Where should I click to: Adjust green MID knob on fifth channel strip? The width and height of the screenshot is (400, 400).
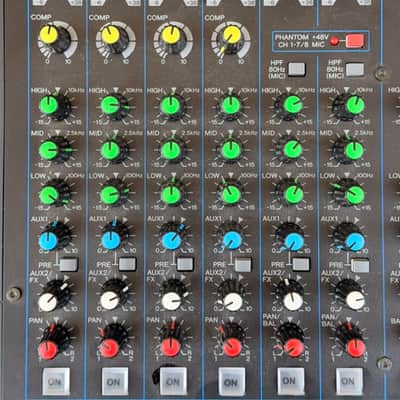[x=293, y=149]
